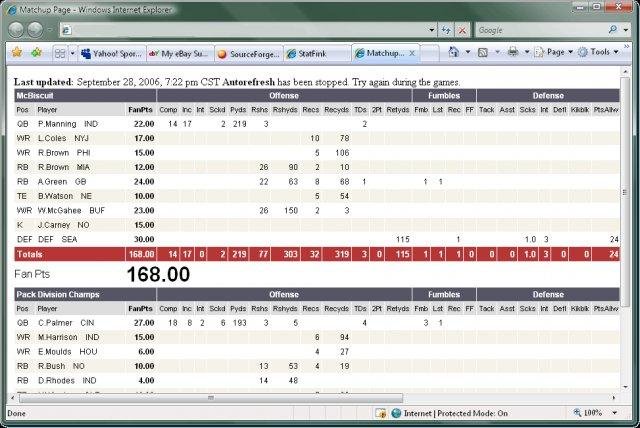Screen dimensions: 640x428
Task: Open a new blank tab
Action: click(x=430, y=53)
